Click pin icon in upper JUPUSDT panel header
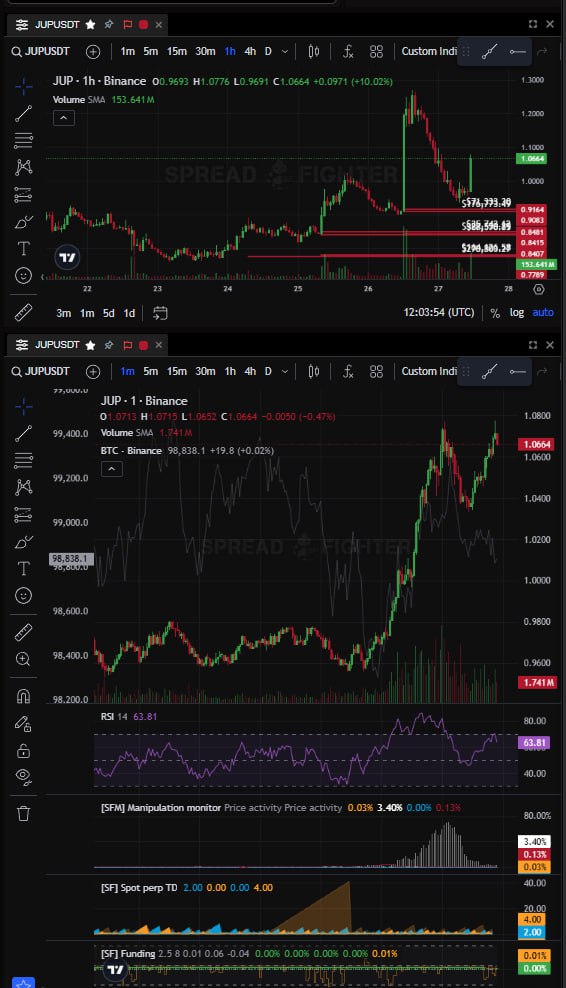The width and height of the screenshot is (566, 988). pos(108,25)
